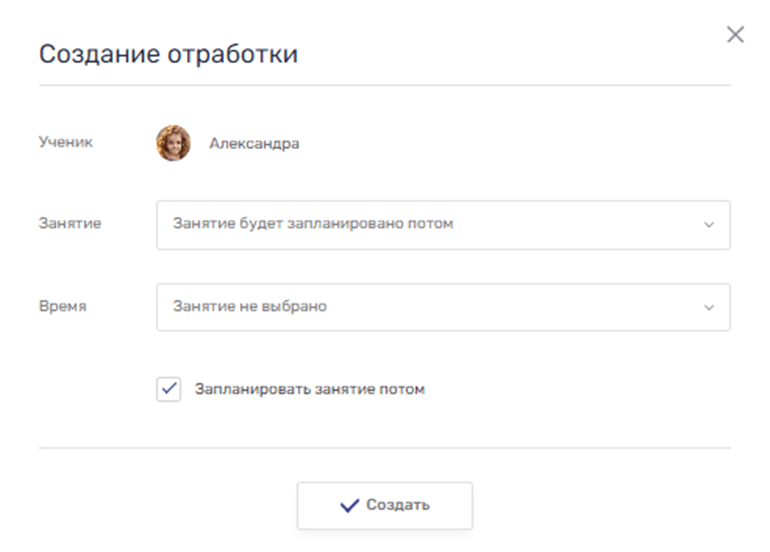The image size is (770, 552).
Task: Click the Ученик field label
Action: pyautogui.click(x=65, y=142)
